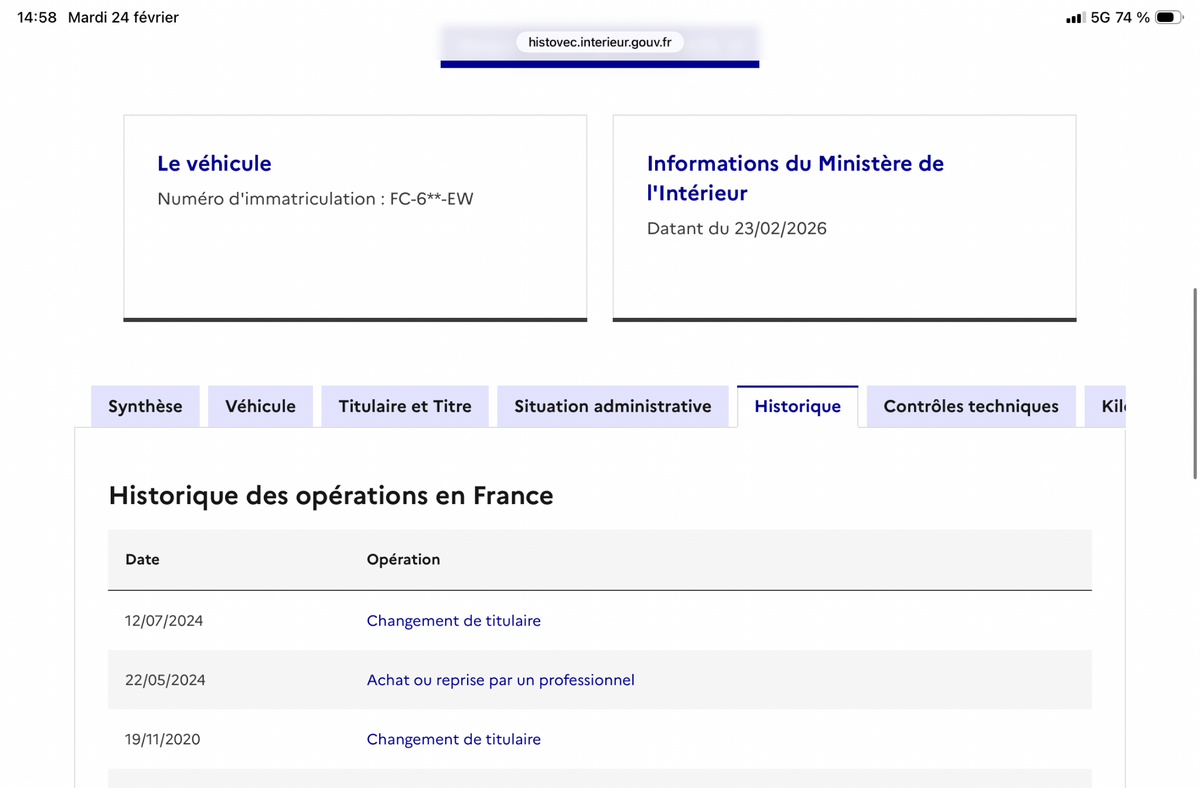Click the 'Date' column header

click(x=142, y=559)
